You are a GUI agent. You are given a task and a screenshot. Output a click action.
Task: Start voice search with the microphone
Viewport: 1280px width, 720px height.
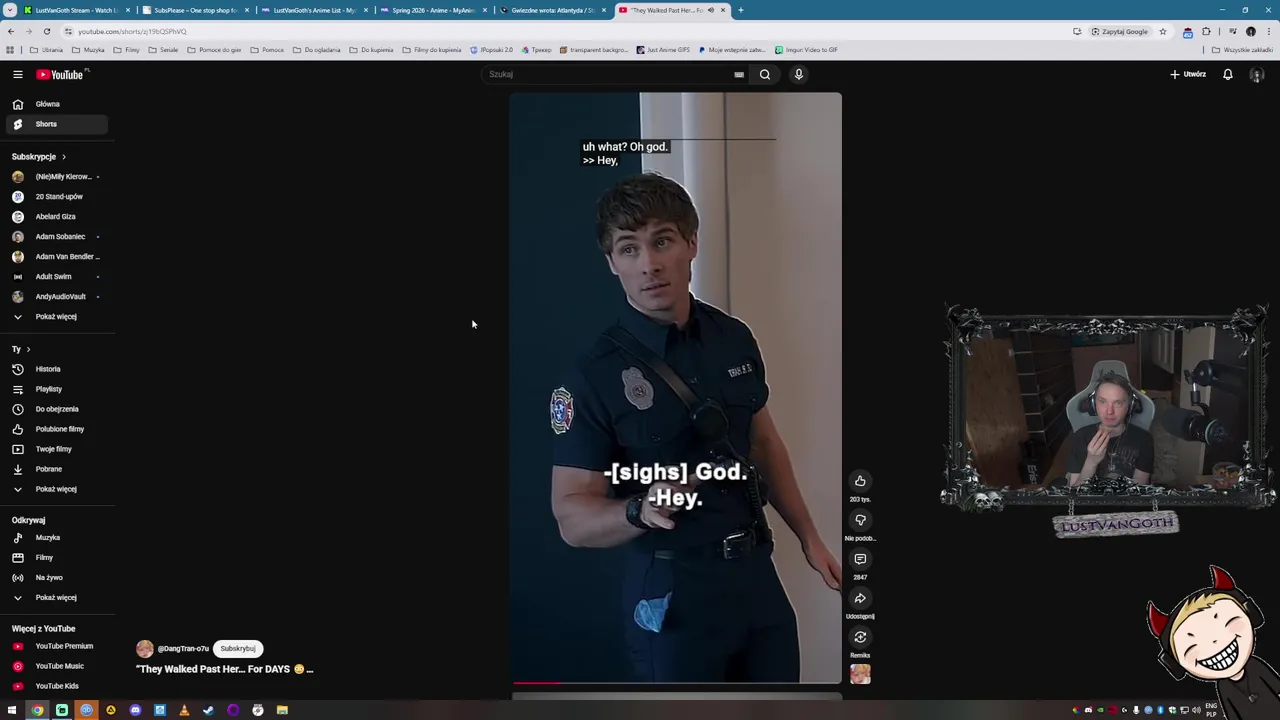[x=798, y=74]
